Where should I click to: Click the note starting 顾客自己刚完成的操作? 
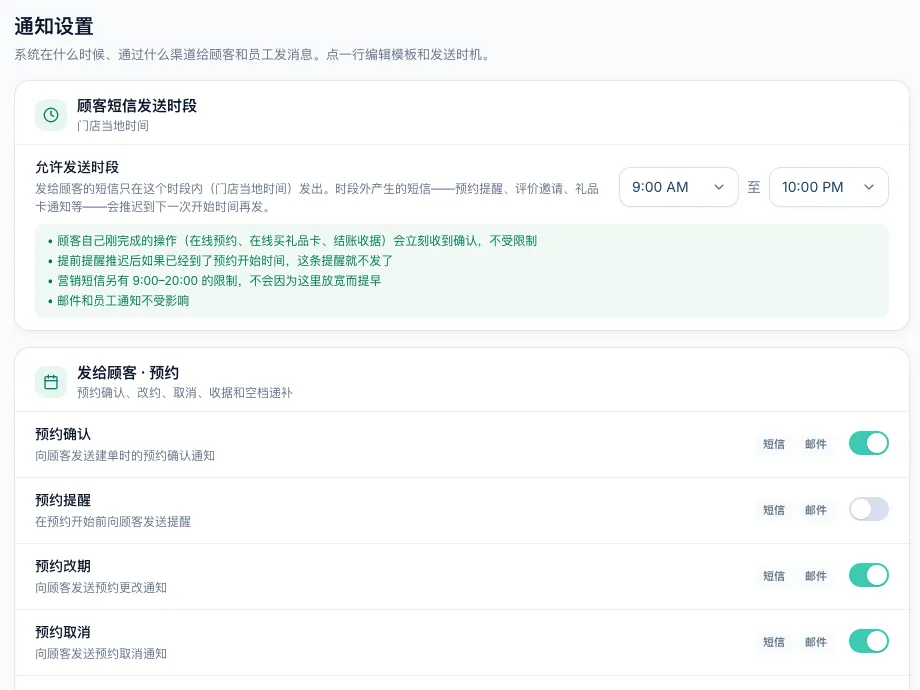coord(292,241)
